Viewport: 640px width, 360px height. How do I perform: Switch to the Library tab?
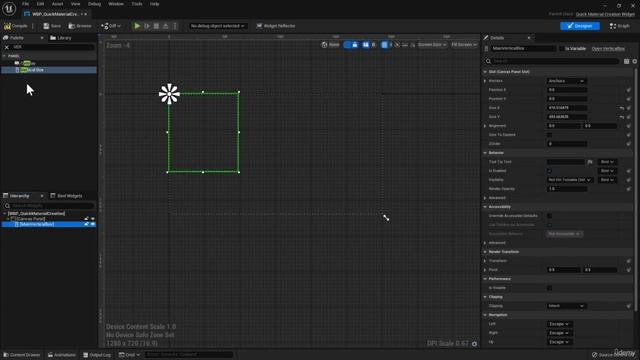[x=61, y=38]
